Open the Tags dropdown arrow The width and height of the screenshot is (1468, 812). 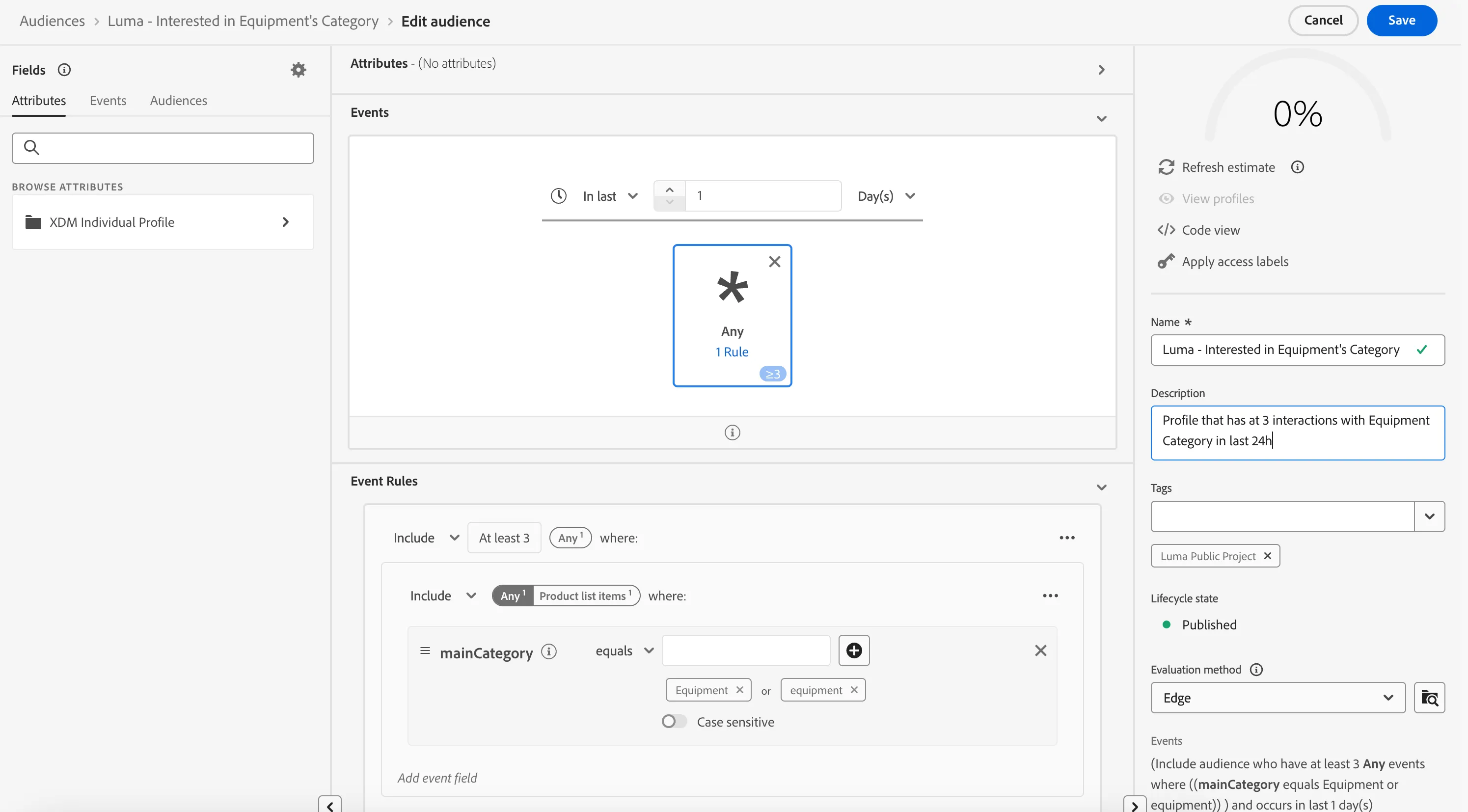tap(1429, 516)
